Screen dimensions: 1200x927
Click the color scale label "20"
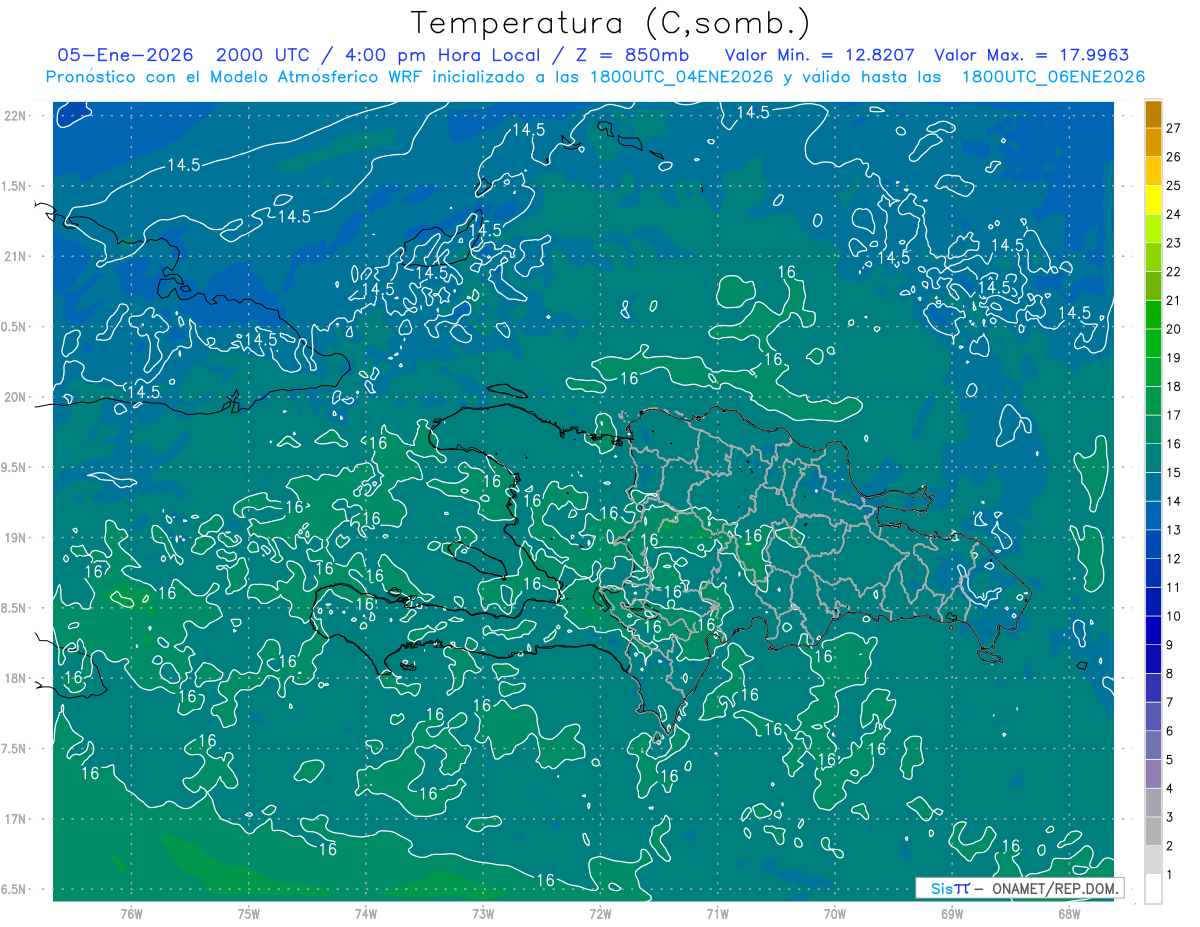click(x=1173, y=329)
